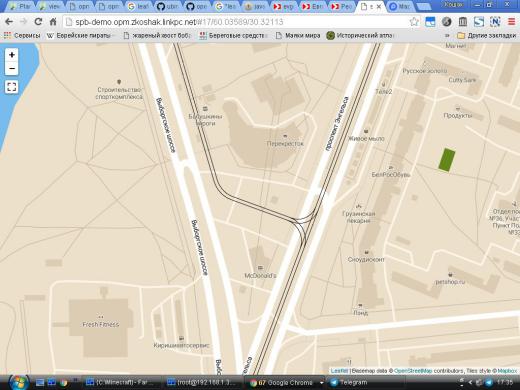Viewport: 520px width, 390px height.
Task: Zoom out the map with minus button
Action: click(x=12, y=68)
